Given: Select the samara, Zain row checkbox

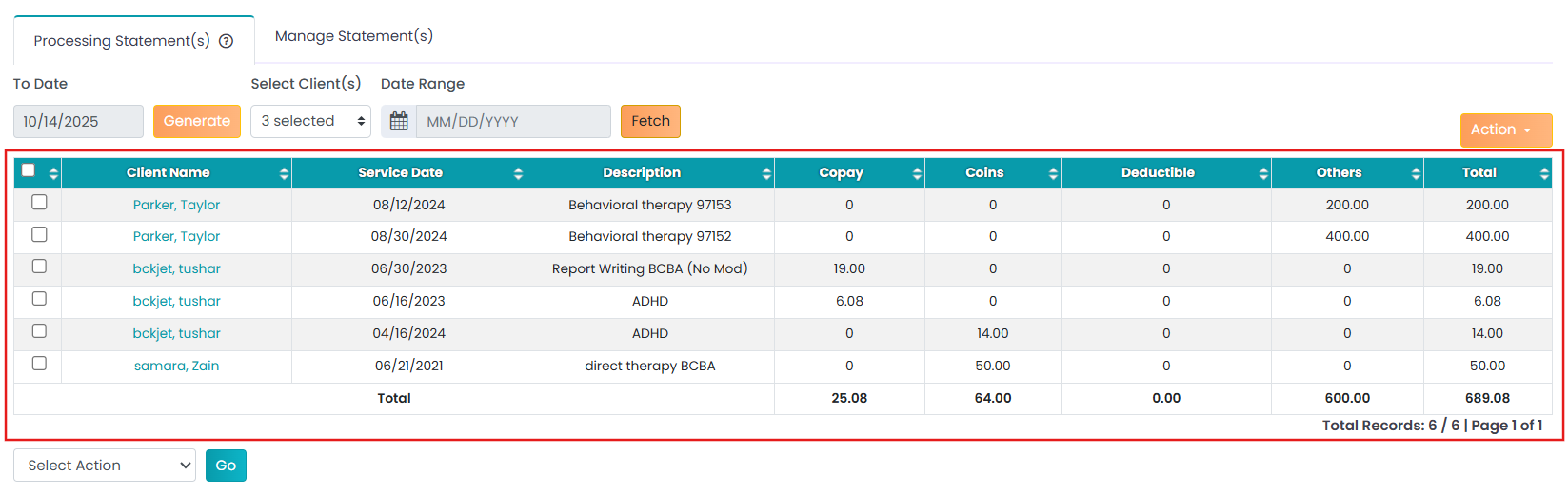Looking at the screenshot, I should tap(39, 363).
